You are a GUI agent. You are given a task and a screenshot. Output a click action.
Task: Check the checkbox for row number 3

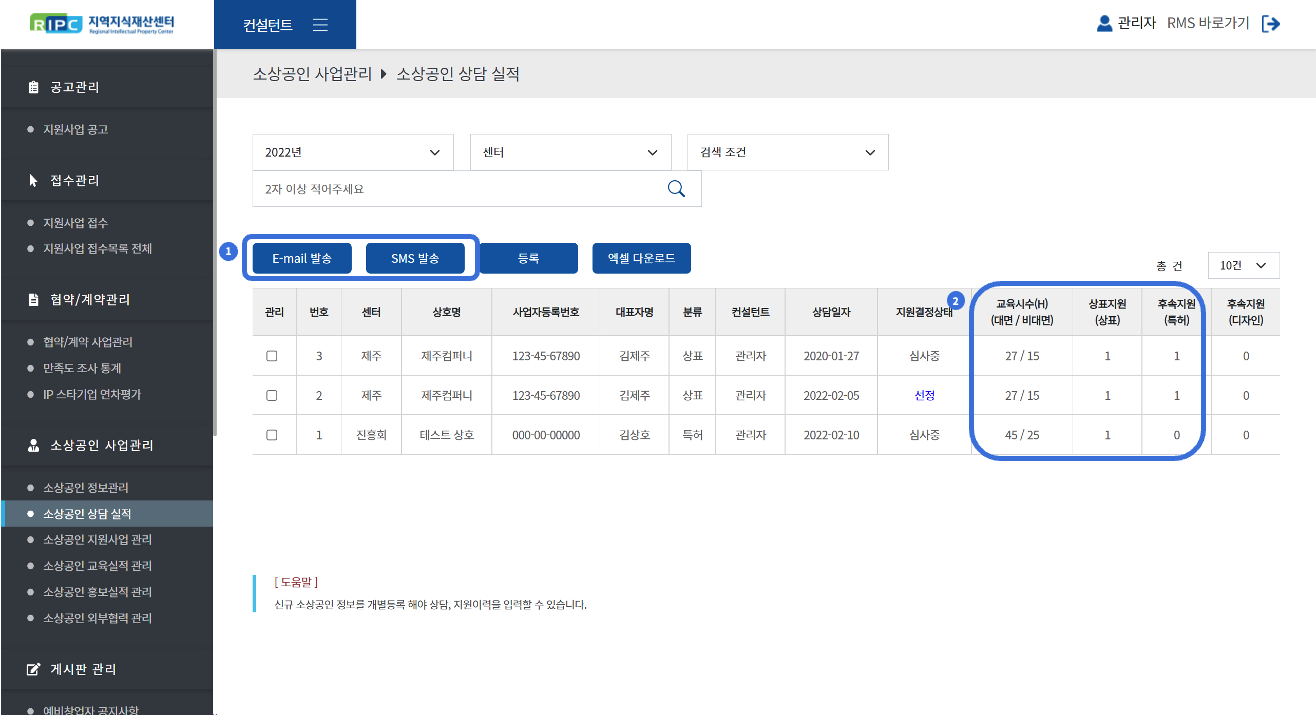(x=271, y=356)
